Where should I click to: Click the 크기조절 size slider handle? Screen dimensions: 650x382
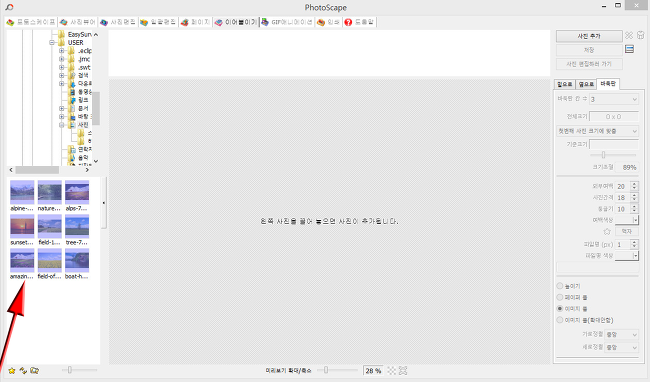[603, 155]
